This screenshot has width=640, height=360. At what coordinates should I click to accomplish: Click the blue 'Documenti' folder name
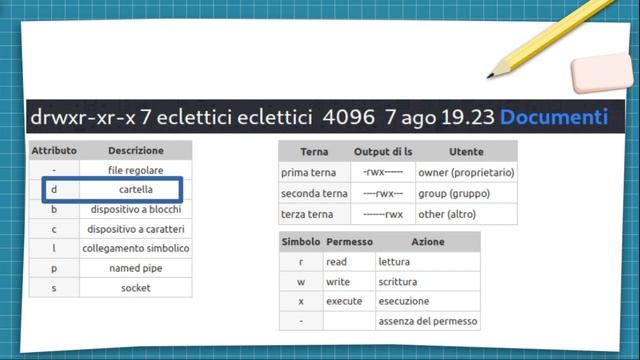pyautogui.click(x=554, y=117)
